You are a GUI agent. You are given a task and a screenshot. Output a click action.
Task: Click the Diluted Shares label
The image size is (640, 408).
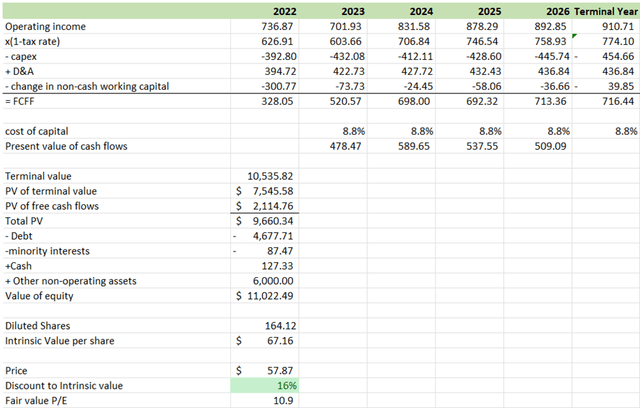(x=38, y=326)
